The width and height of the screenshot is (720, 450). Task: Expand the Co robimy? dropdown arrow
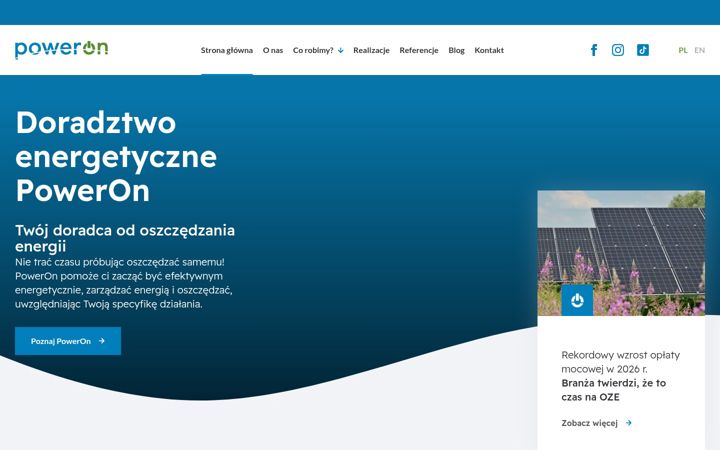click(340, 51)
